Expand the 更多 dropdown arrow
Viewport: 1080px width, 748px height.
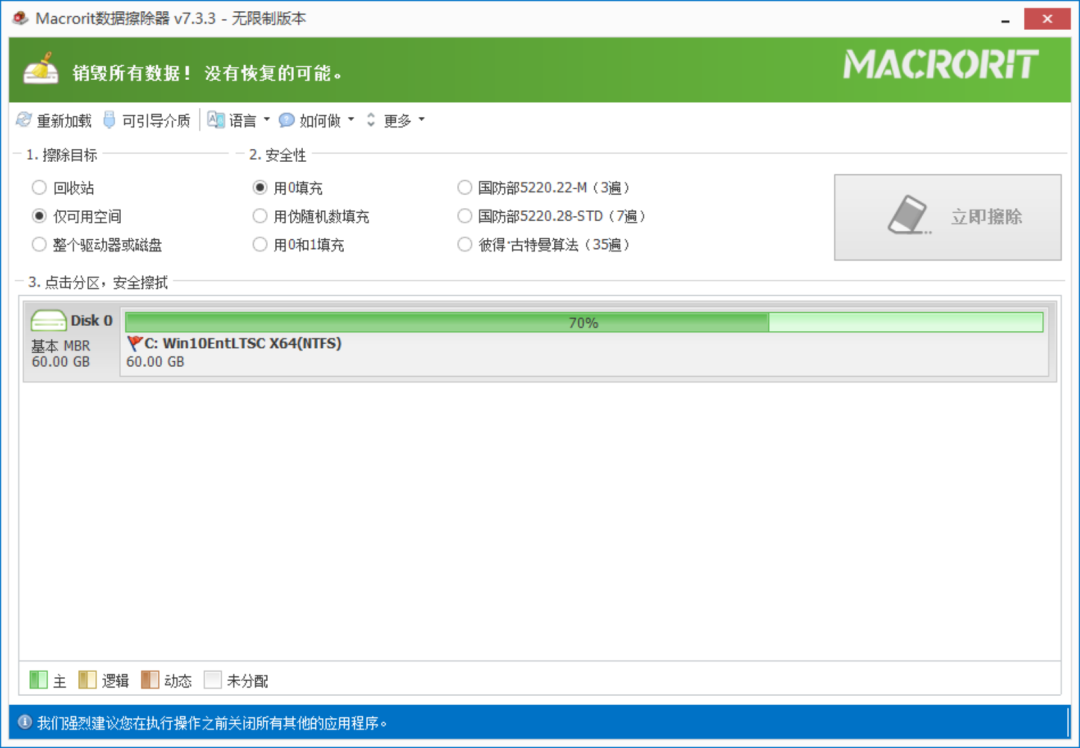(x=422, y=120)
